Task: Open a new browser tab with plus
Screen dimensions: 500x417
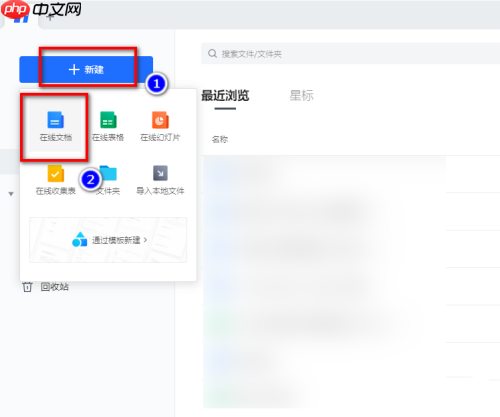Action: (x=50, y=18)
